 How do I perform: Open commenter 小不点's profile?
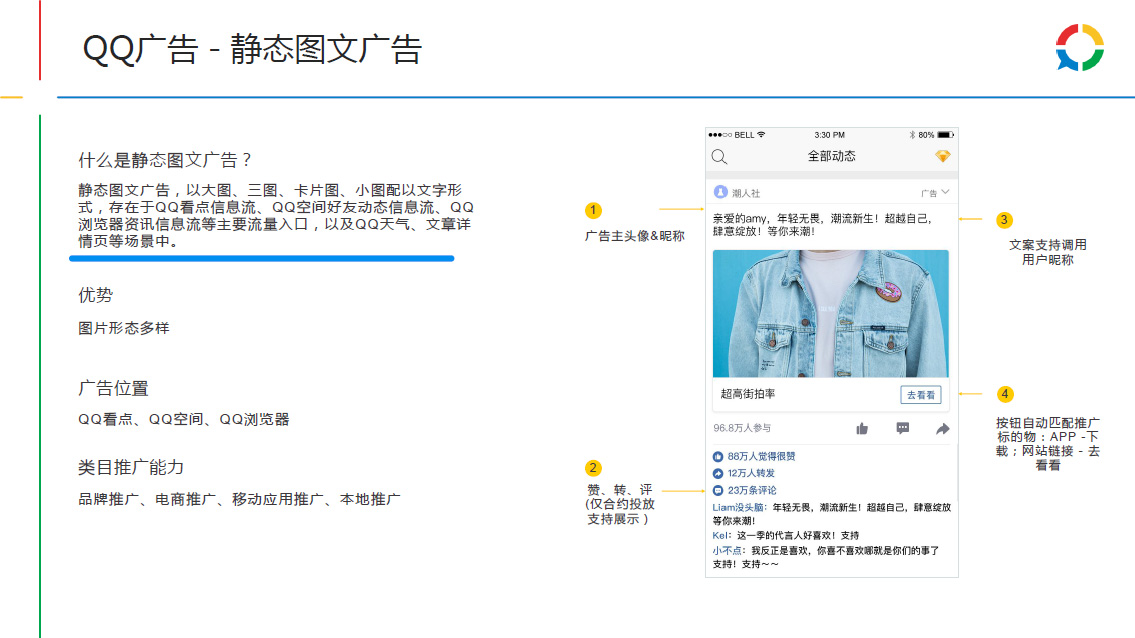[x=727, y=551]
